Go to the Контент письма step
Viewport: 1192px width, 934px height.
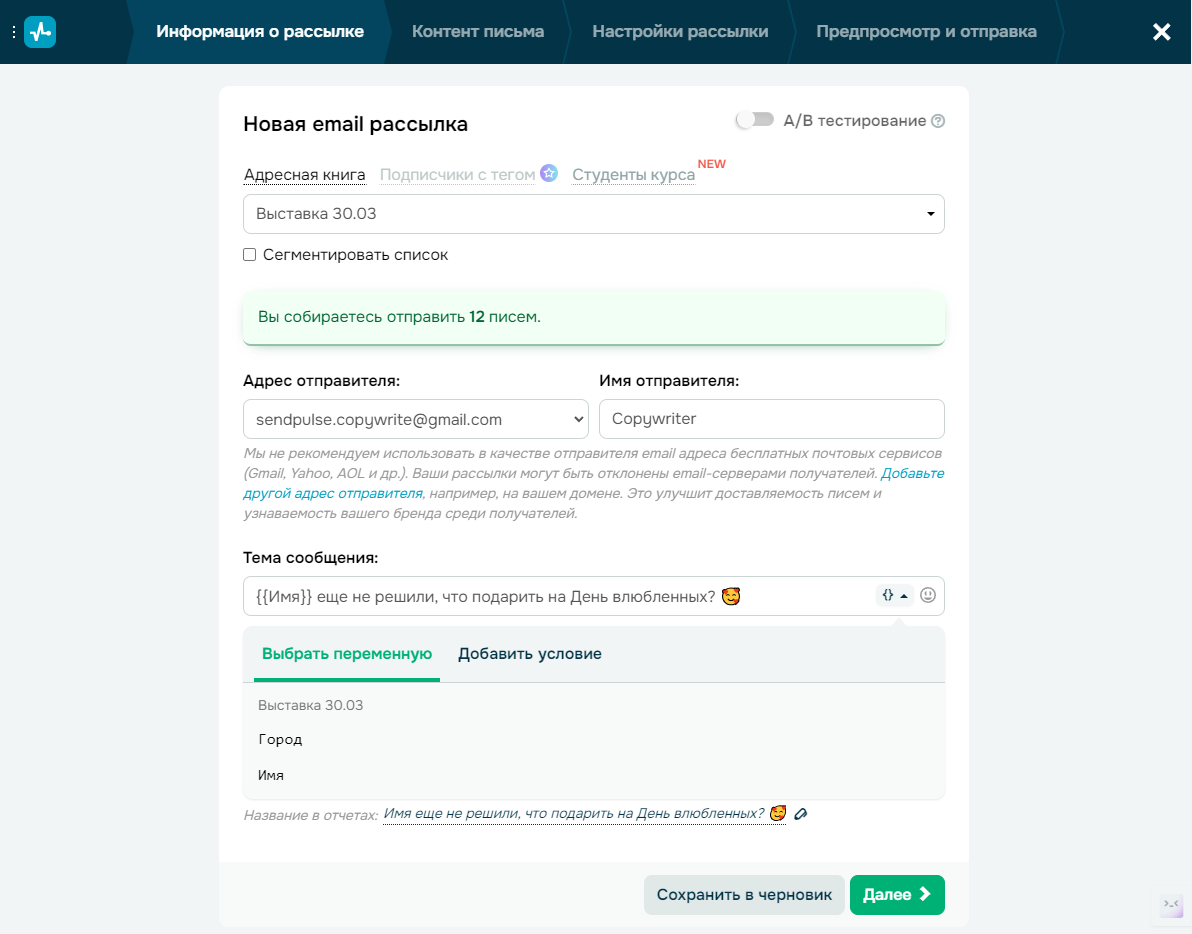tap(477, 32)
